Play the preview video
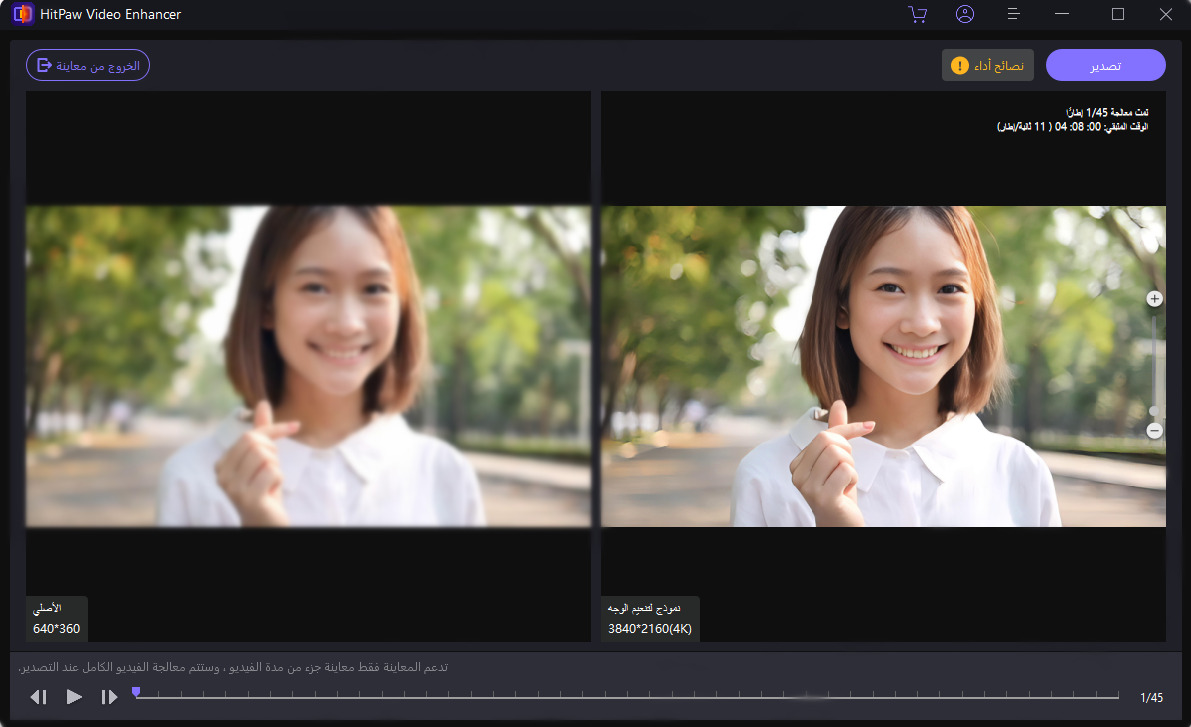Viewport: 1191px width, 727px height. [x=74, y=697]
